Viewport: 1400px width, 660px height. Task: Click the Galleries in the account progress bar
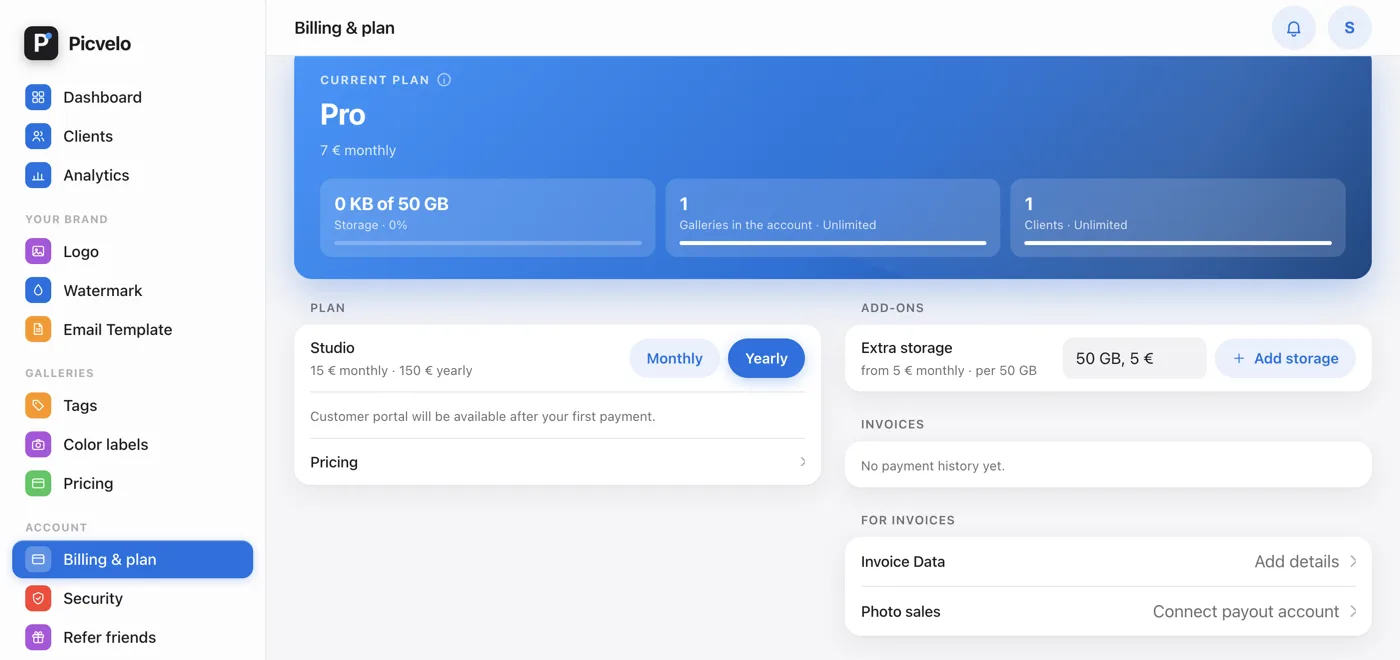point(832,243)
